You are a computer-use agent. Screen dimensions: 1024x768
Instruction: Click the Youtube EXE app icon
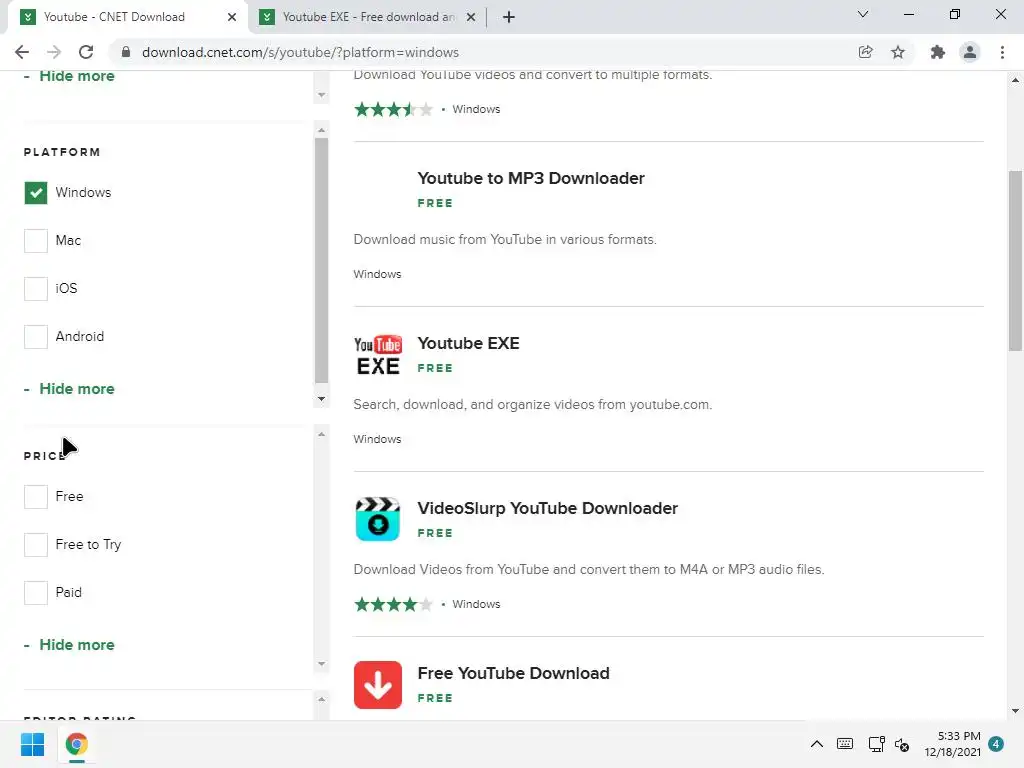point(377,355)
